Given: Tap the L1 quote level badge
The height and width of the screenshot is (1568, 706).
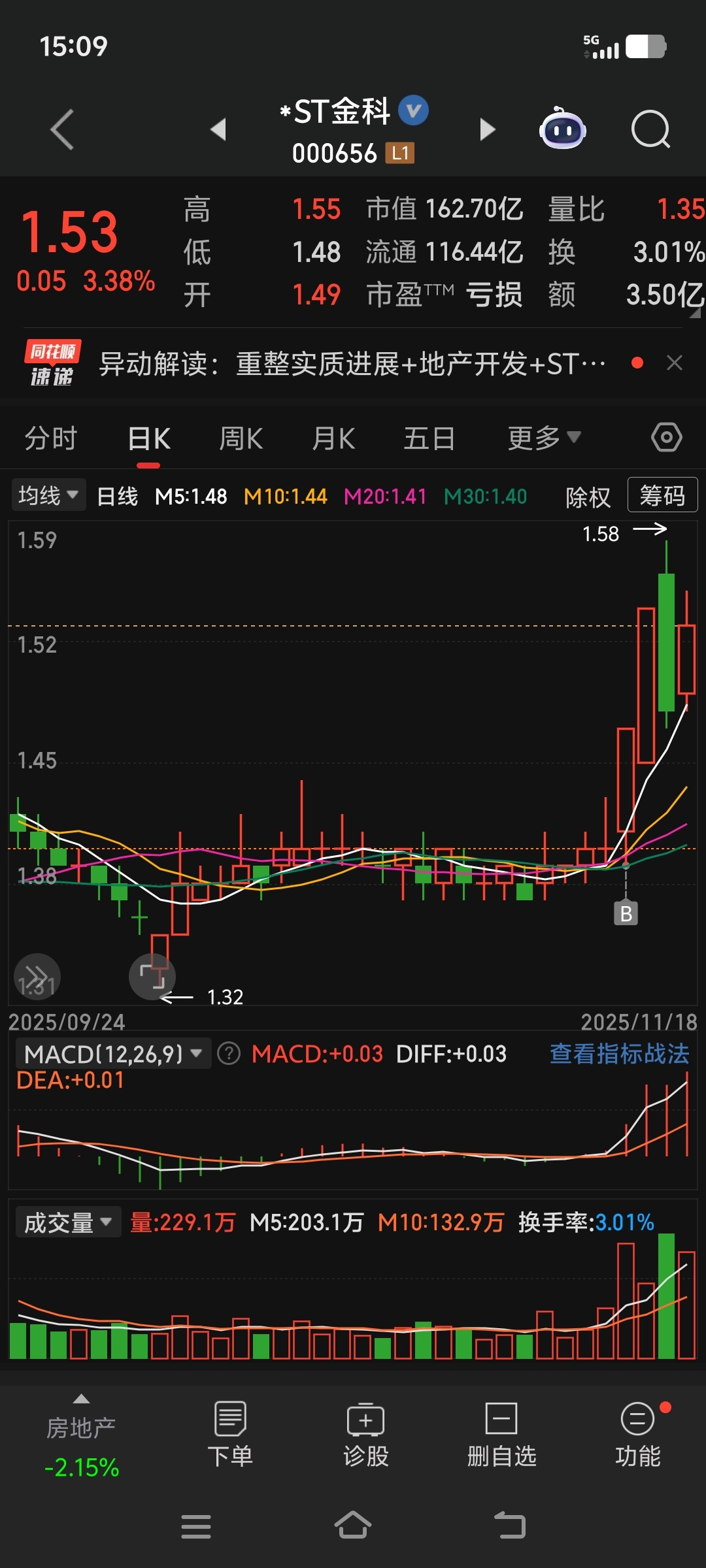Looking at the screenshot, I should [x=399, y=153].
